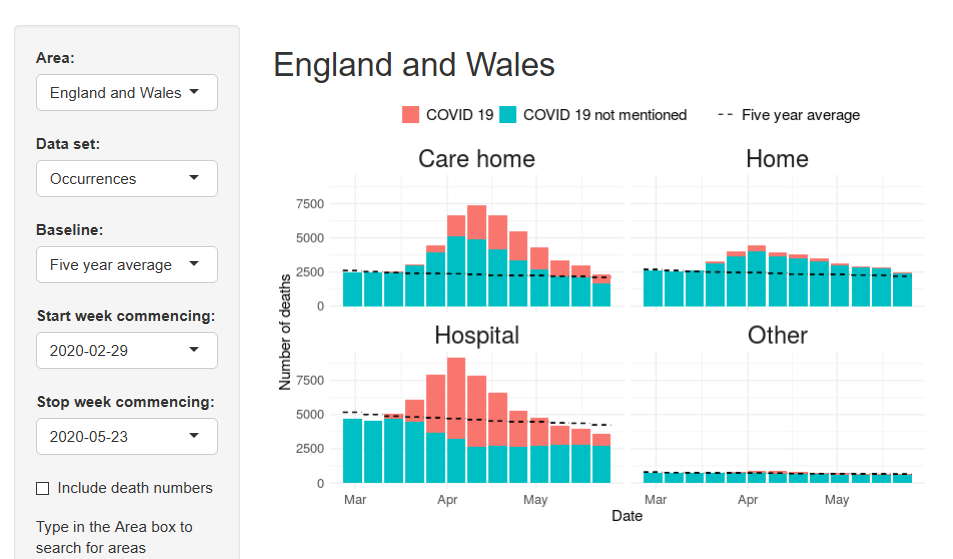Expand the Baseline dropdown
The height and width of the screenshot is (559, 953).
[x=126, y=265]
